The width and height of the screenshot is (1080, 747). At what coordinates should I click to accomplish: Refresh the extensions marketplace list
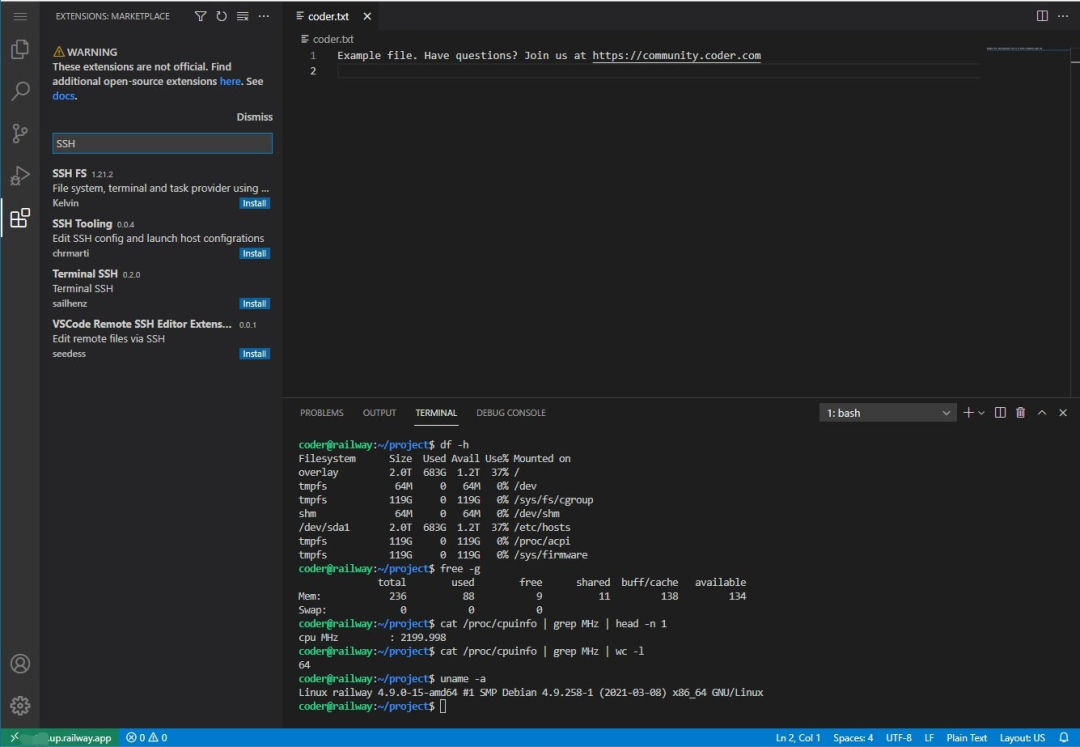[x=221, y=16]
